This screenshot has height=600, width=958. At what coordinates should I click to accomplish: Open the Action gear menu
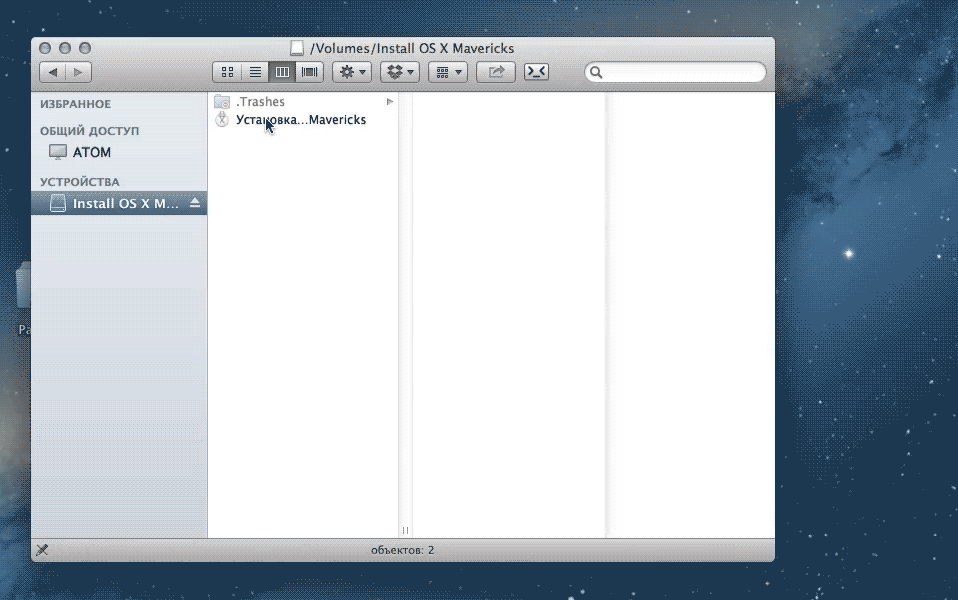[352, 72]
